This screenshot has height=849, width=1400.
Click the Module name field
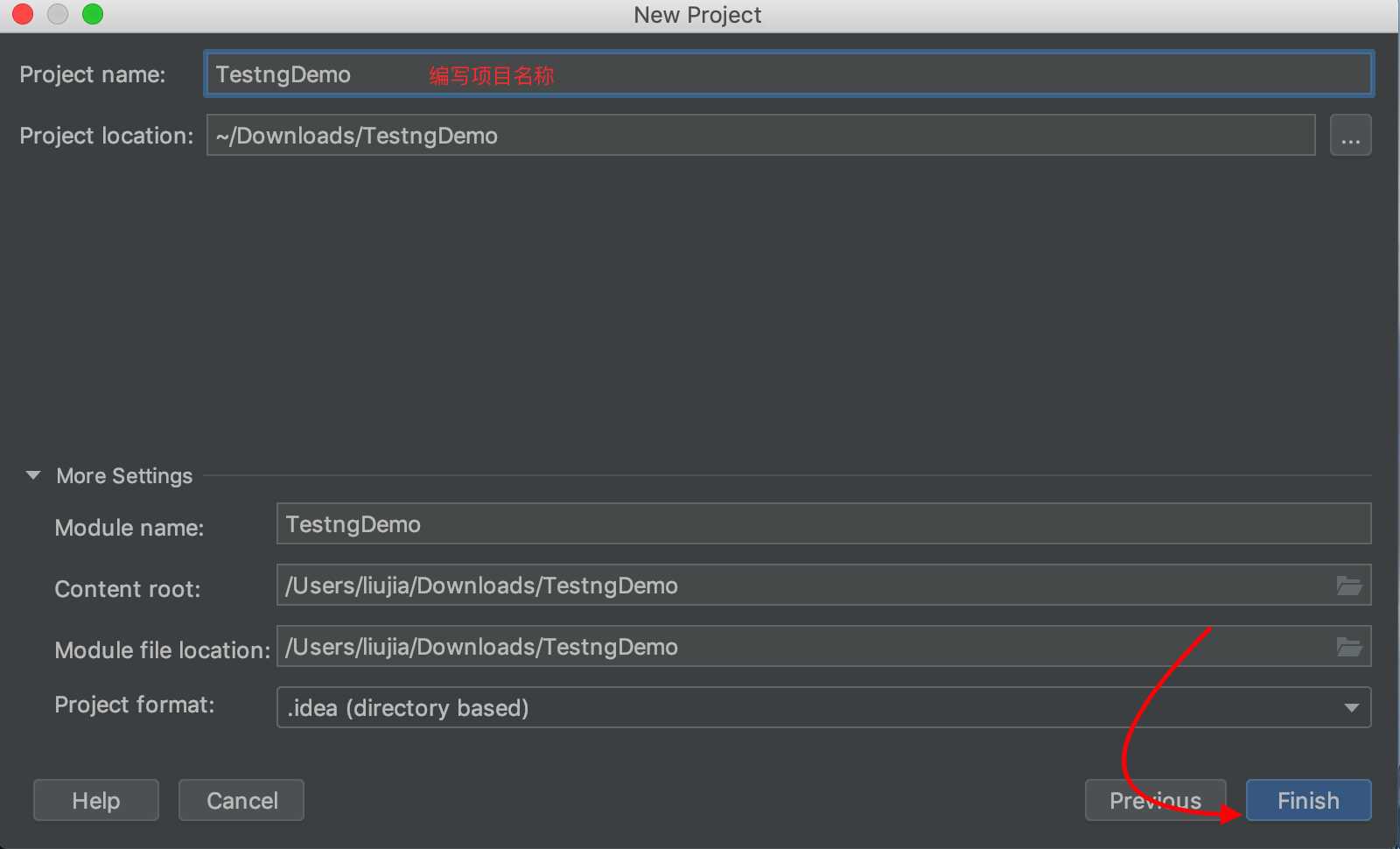coord(823,524)
